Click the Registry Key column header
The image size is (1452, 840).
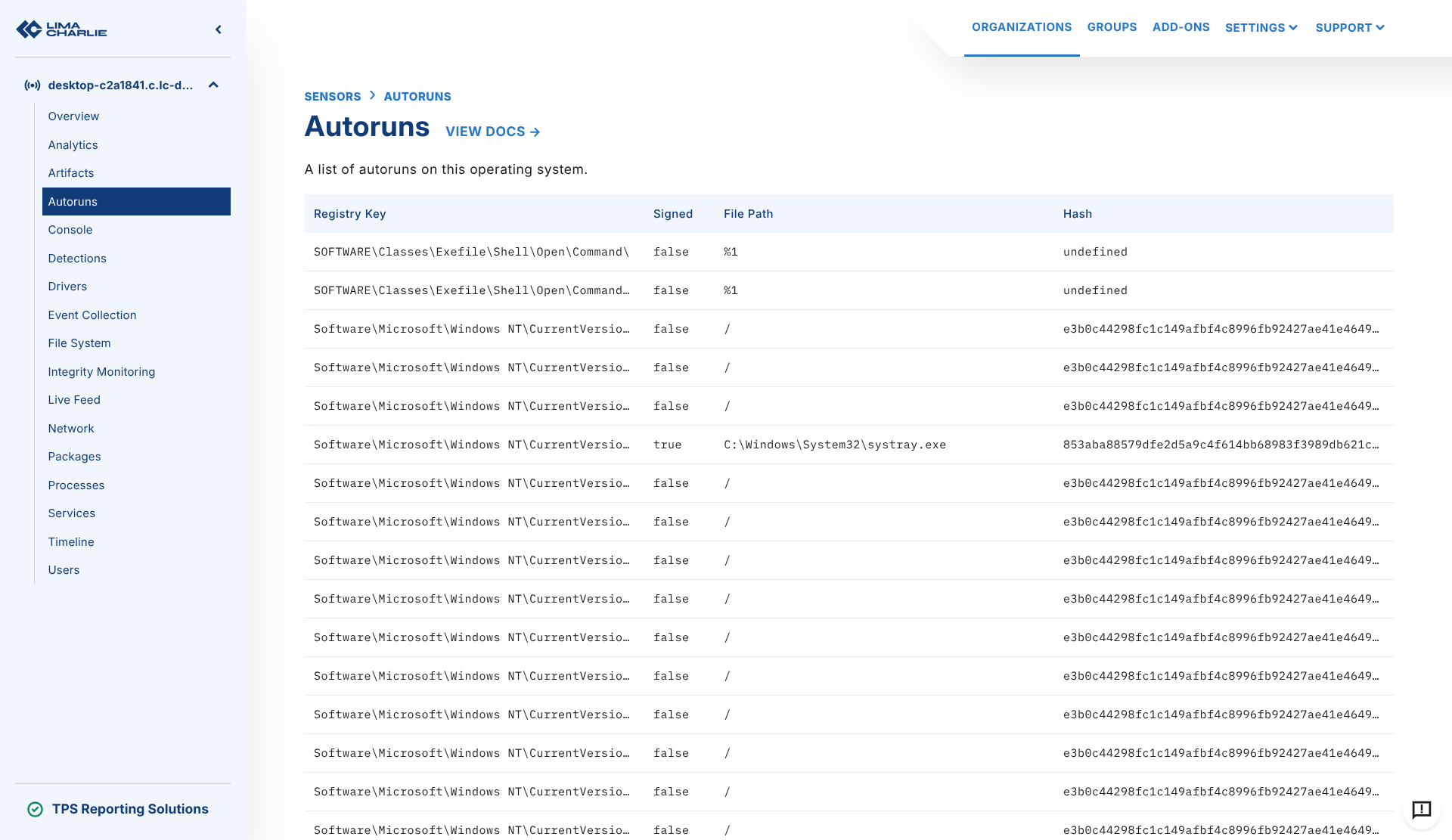tap(349, 214)
